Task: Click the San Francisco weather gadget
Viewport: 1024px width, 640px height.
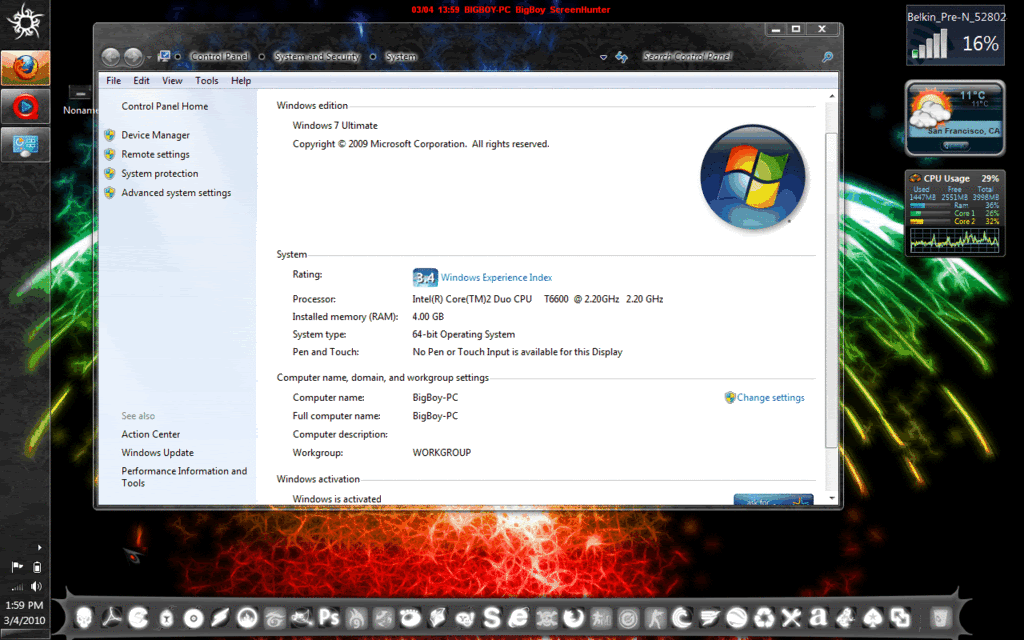Action: point(955,118)
